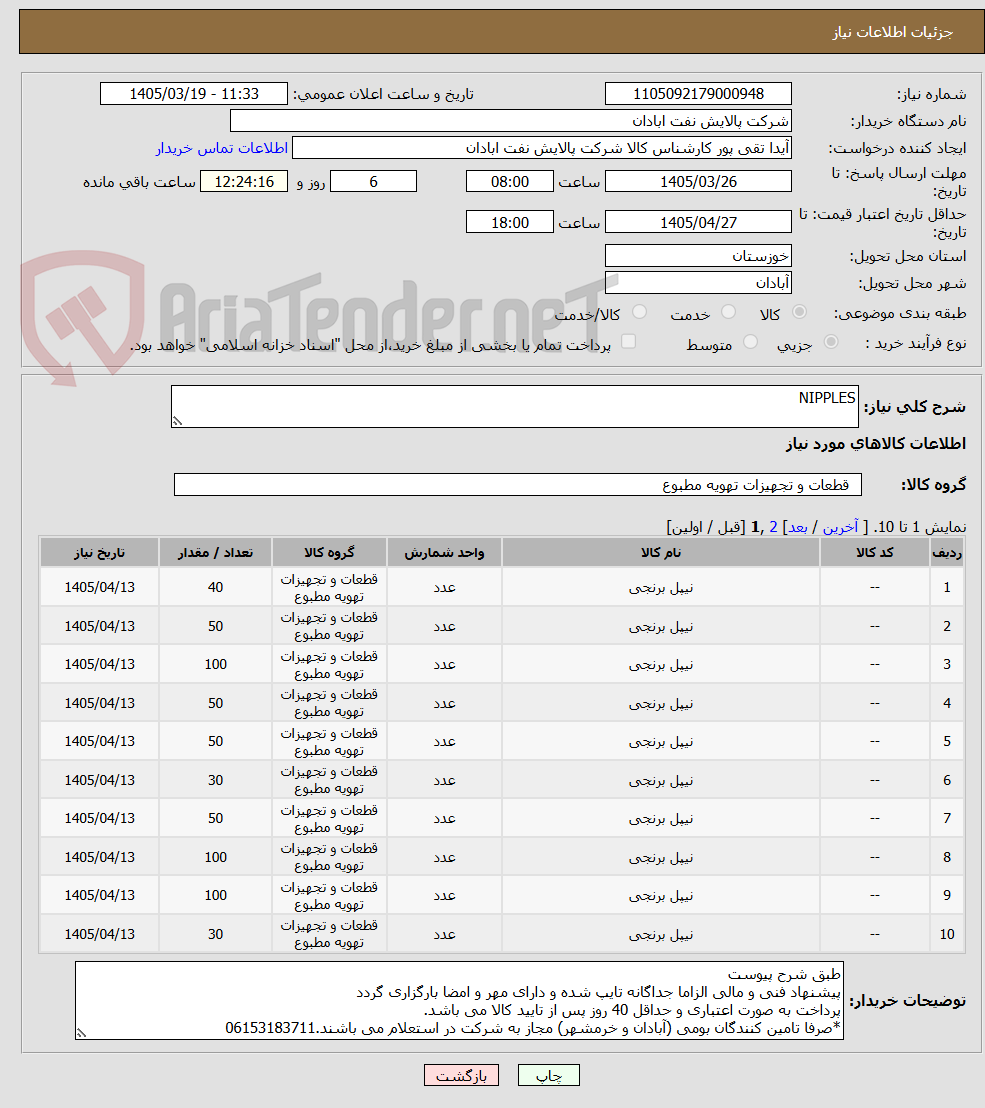Click نیپل برنجی in row 3
985x1108 pixels.
[661, 665]
